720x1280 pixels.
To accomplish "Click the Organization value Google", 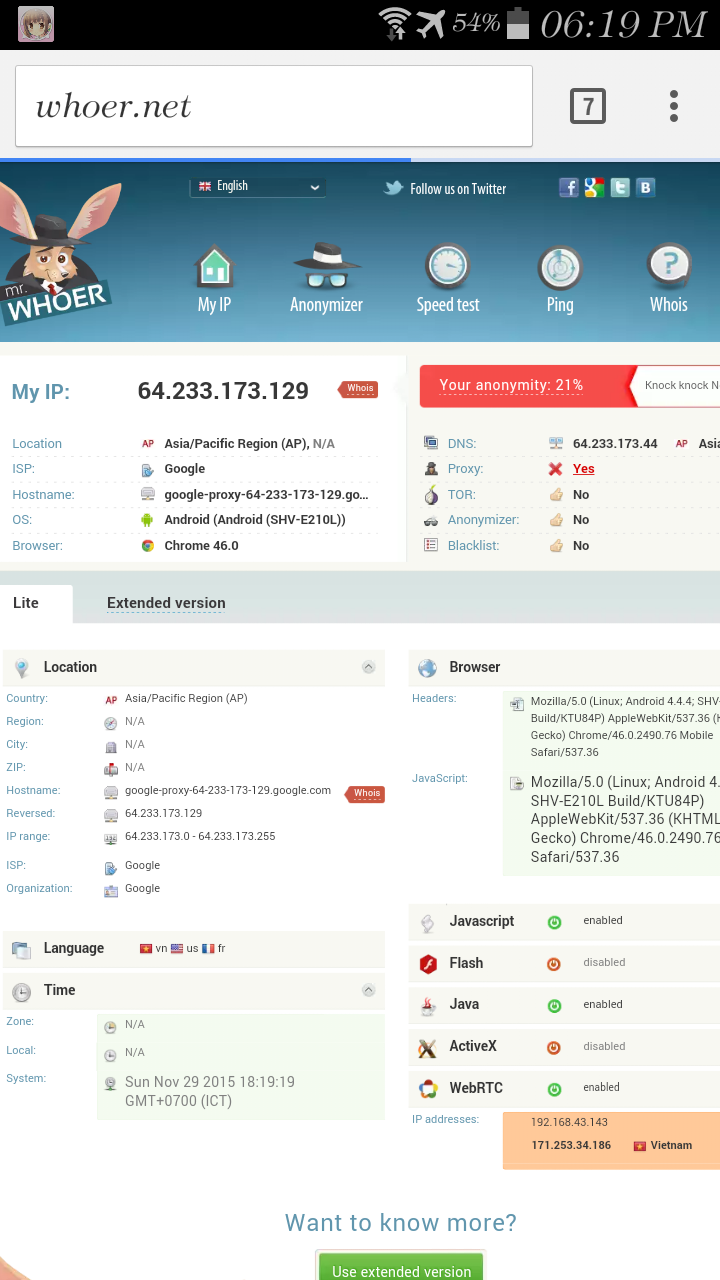I will coord(142,888).
